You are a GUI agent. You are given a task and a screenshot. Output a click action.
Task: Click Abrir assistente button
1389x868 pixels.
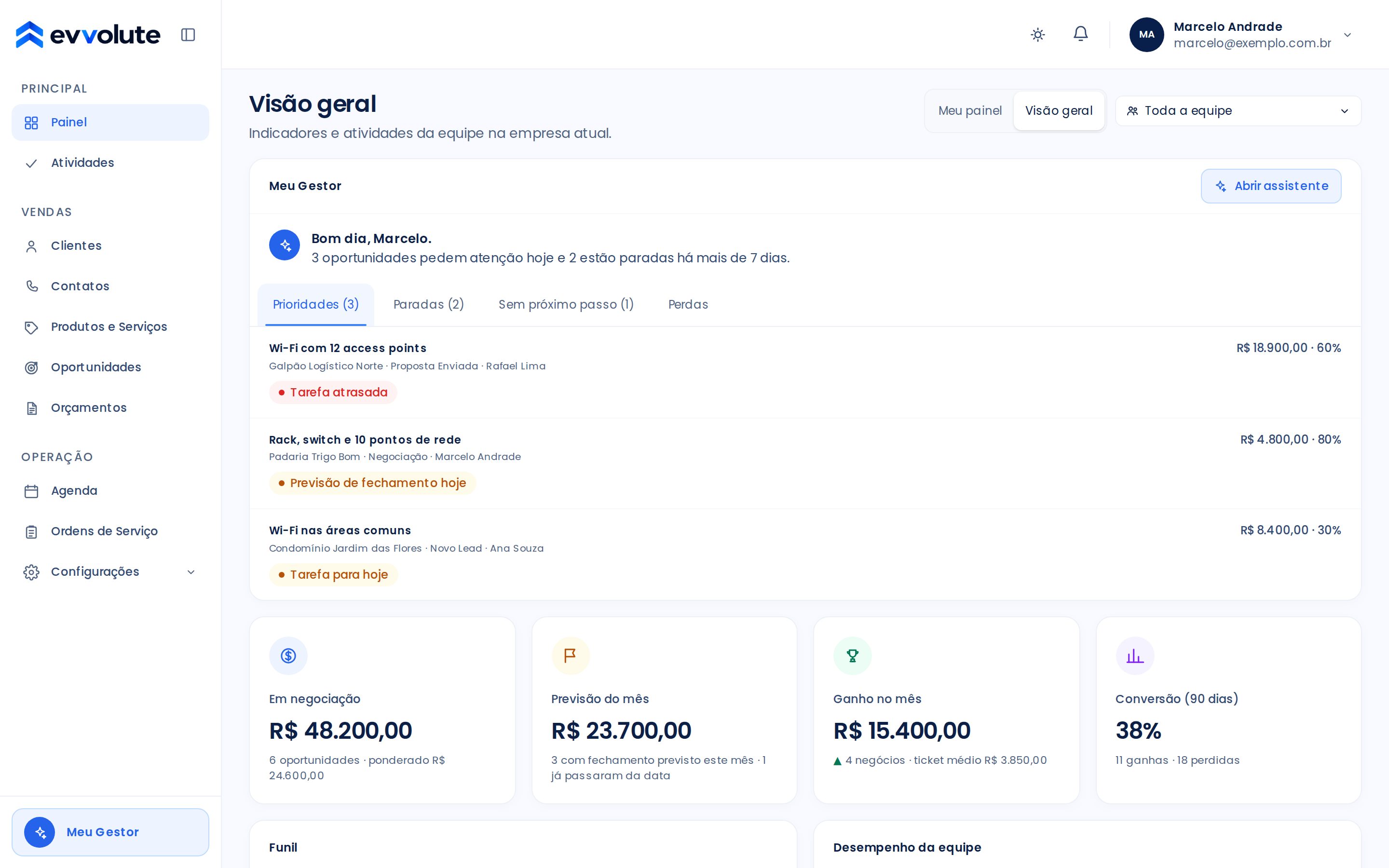tap(1271, 186)
